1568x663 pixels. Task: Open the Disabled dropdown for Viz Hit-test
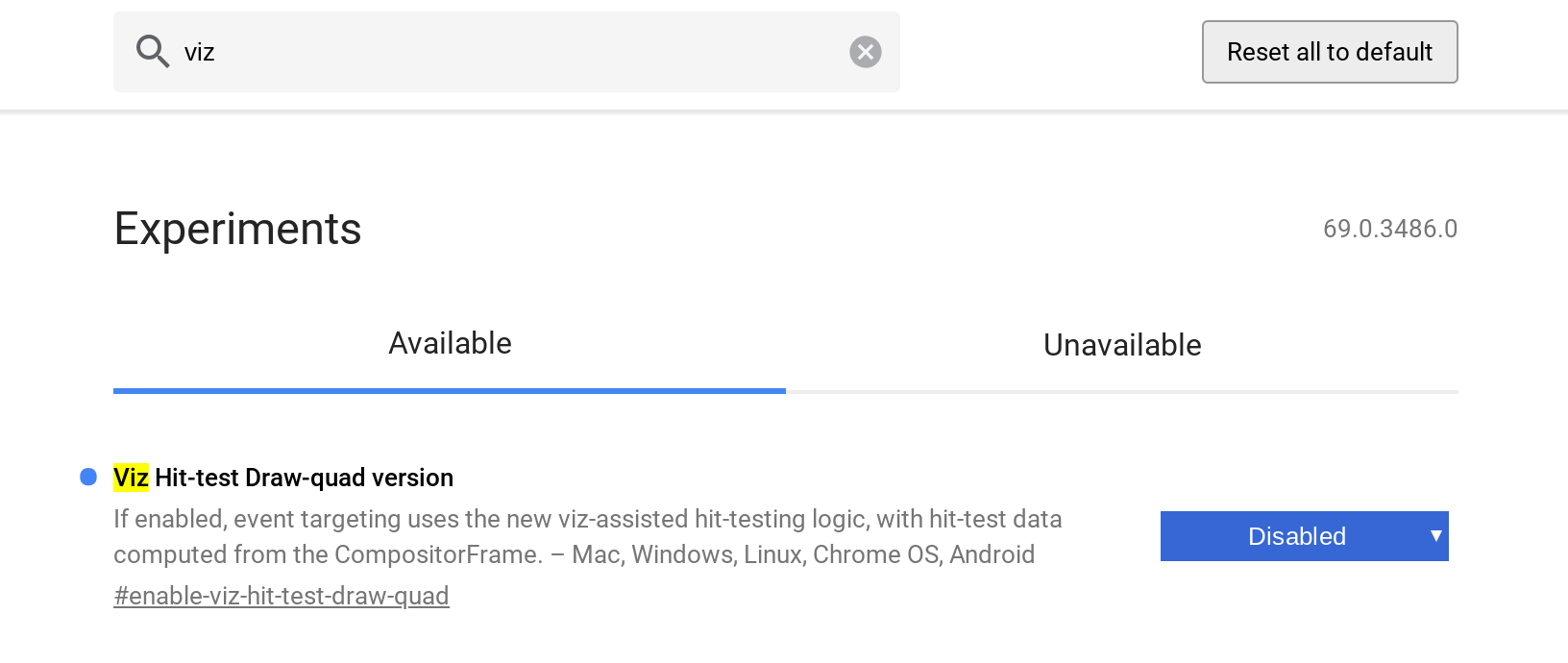1305,536
